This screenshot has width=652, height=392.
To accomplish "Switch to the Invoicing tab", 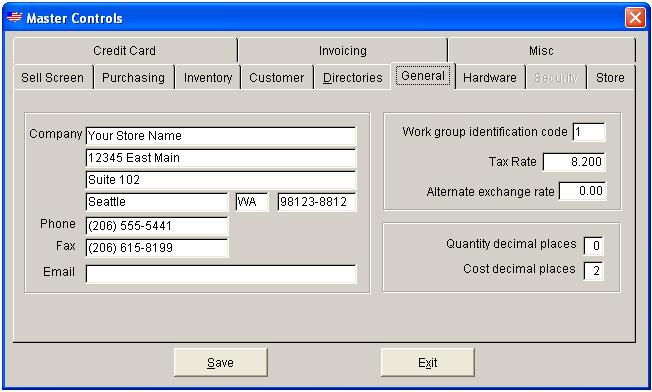I will 343,51.
